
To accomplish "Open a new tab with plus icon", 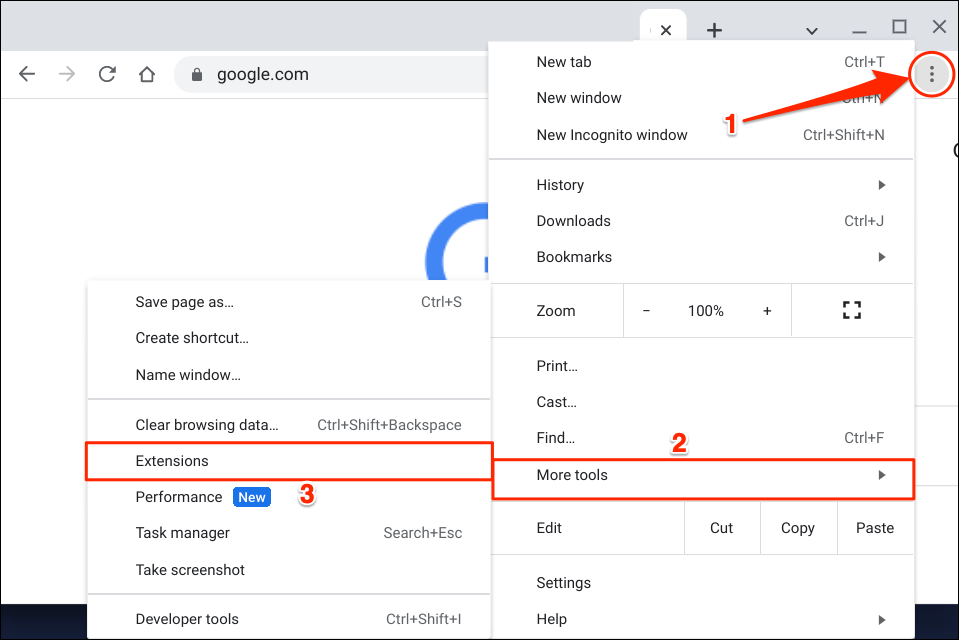I will [714, 30].
